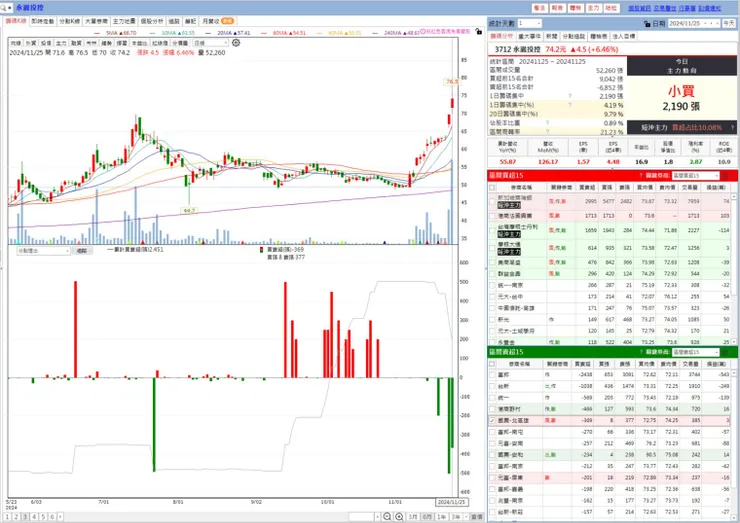Open the 分點進出 dropdown below the price chart
The width and height of the screenshot is (740, 523).
[x=43, y=251]
